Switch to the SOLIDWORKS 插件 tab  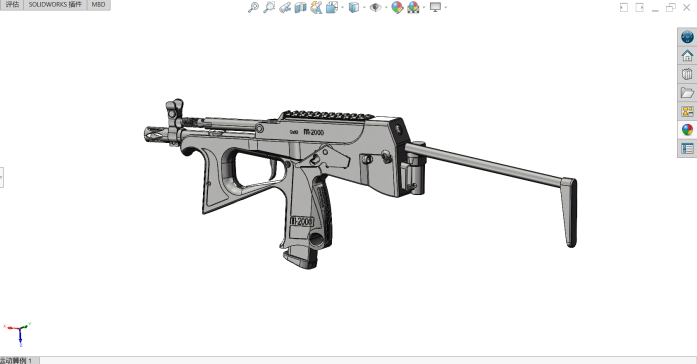(x=55, y=4)
